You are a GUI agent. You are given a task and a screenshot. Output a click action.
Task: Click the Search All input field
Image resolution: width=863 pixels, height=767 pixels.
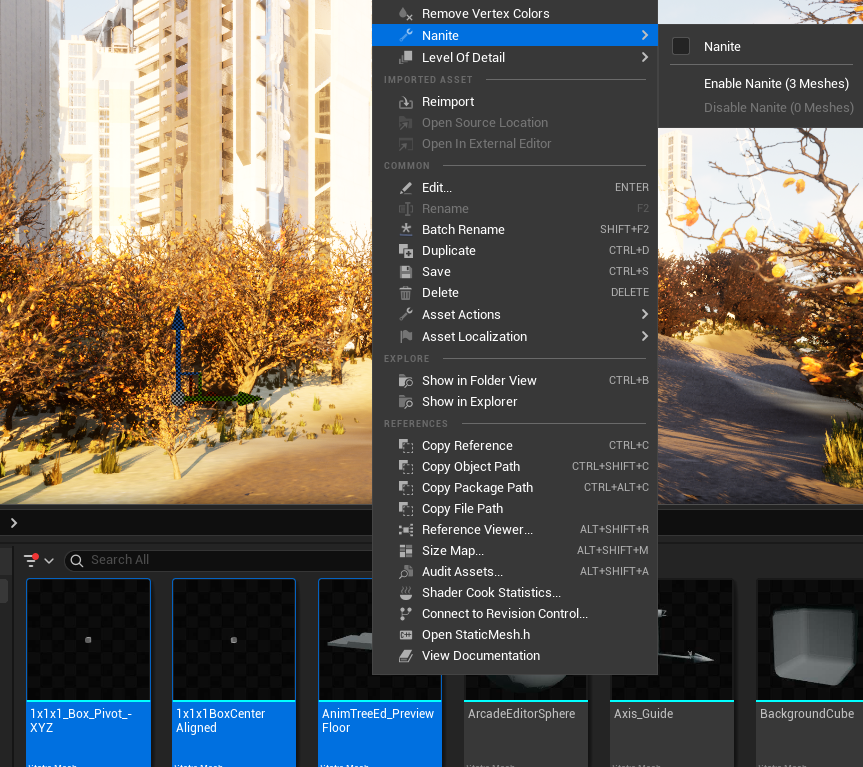(x=220, y=560)
